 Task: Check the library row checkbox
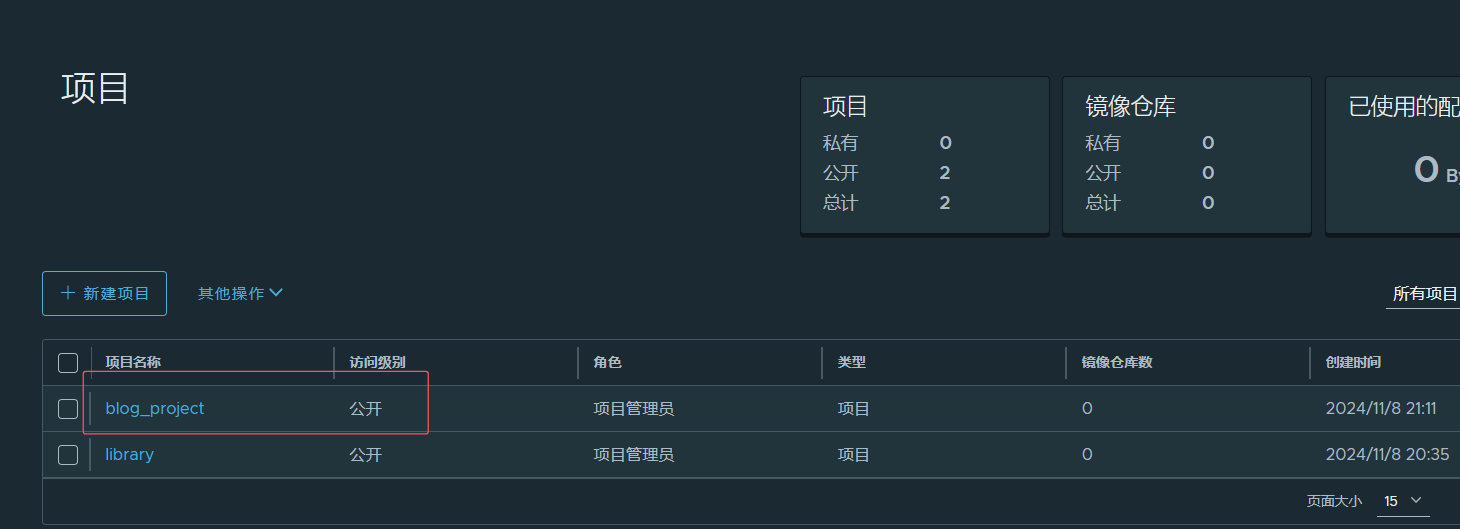click(x=68, y=455)
